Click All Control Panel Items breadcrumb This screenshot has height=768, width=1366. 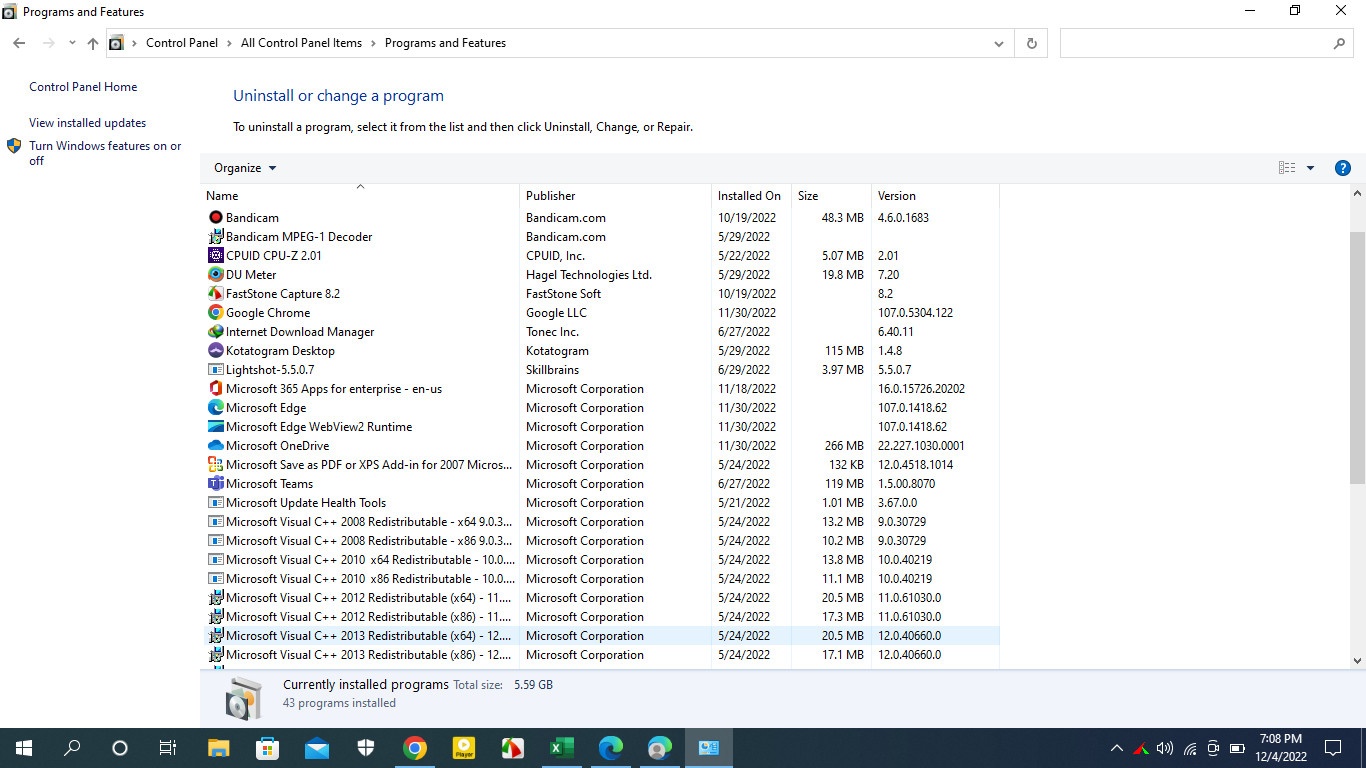pyautogui.click(x=301, y=43)
